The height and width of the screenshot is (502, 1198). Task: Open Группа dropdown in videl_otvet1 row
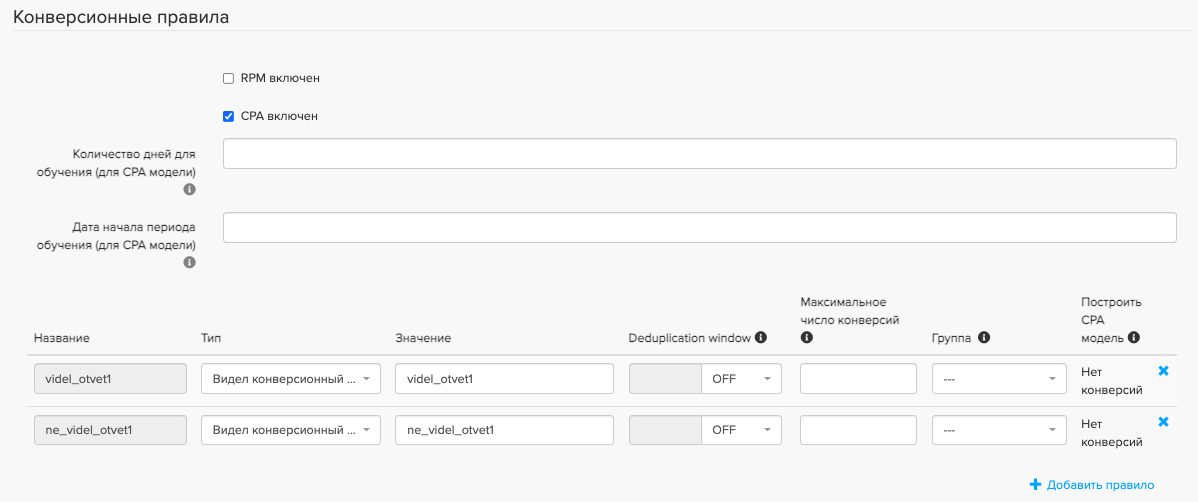[x=998, y=379]
